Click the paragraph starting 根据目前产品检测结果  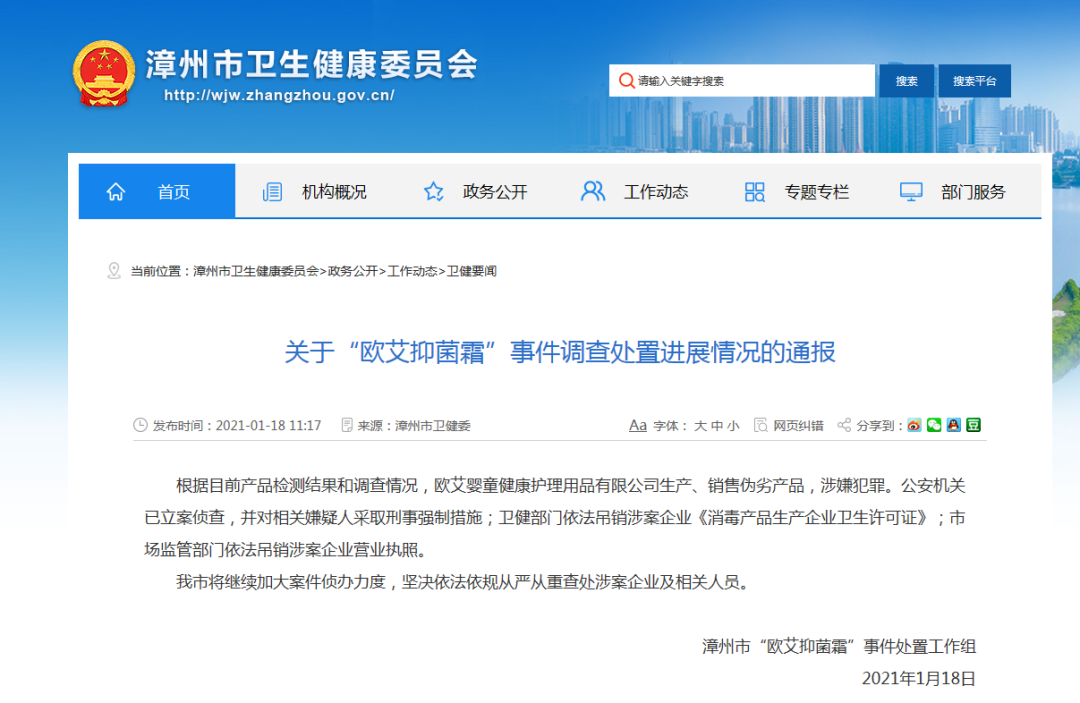554,518
